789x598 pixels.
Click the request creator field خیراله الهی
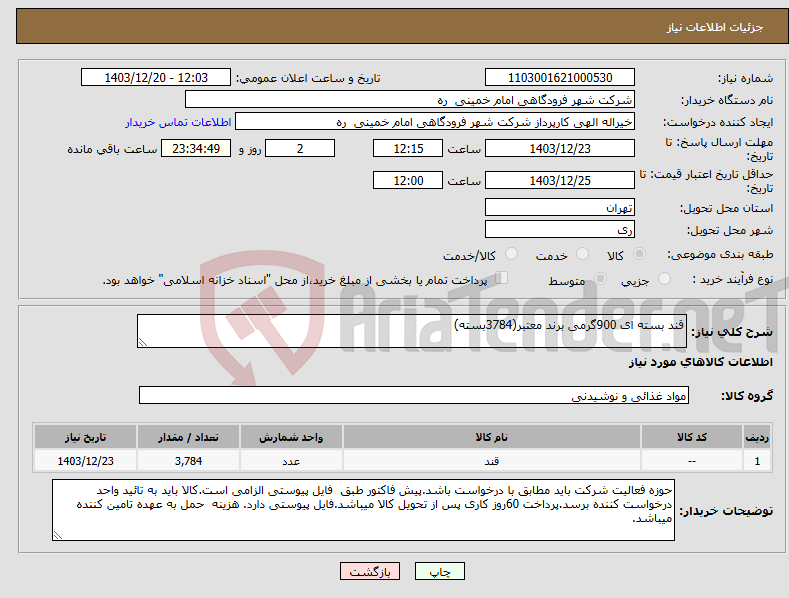click(x=435, y=122)
